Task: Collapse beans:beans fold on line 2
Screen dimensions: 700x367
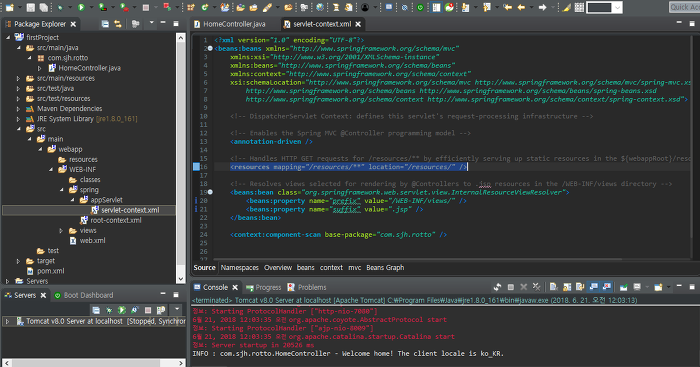Action: pos(210,48)
